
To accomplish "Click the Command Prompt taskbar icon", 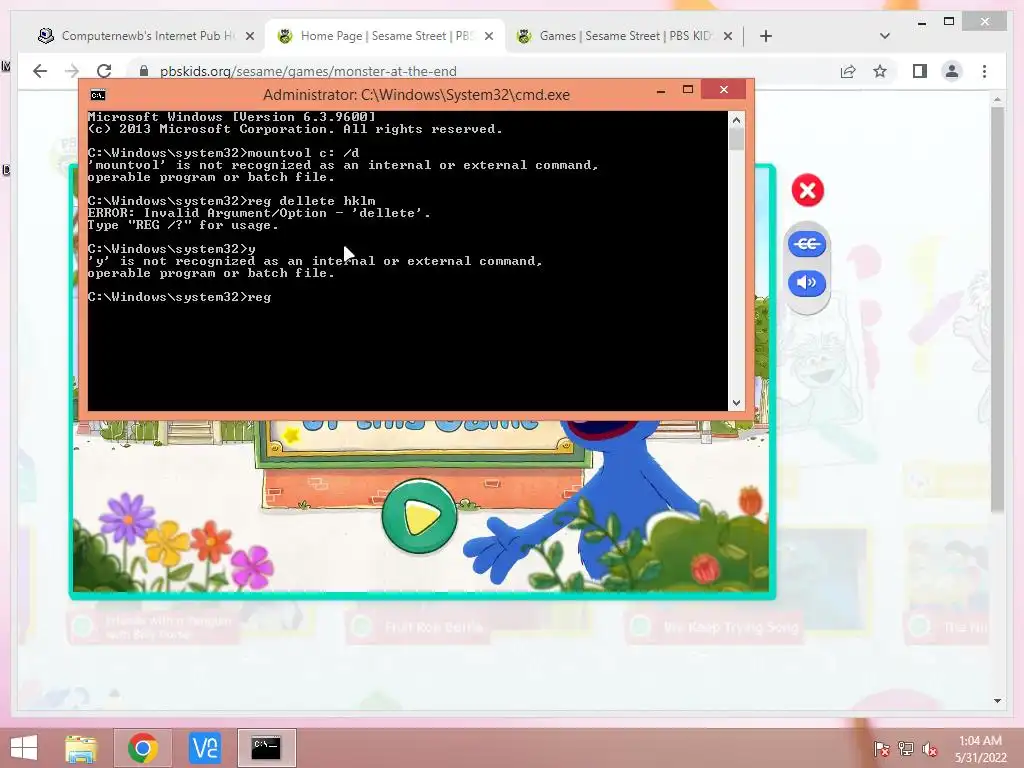I will [266, 748].
